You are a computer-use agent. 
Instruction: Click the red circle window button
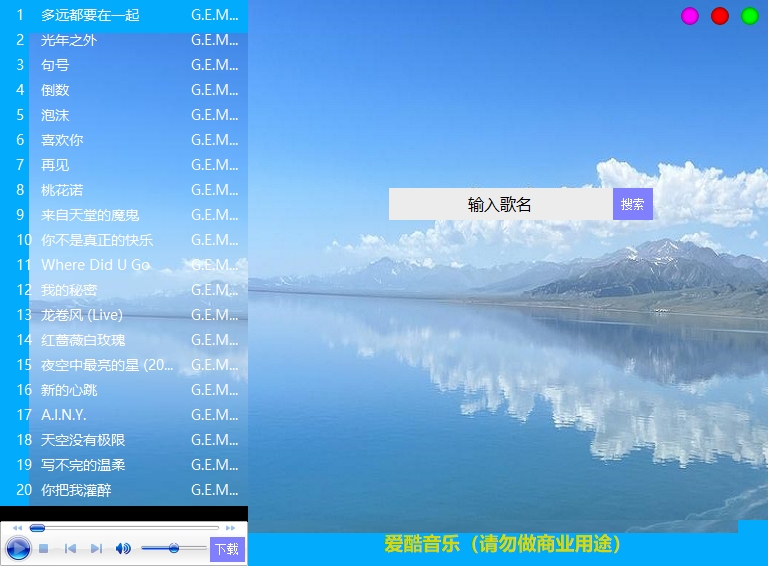720,16
